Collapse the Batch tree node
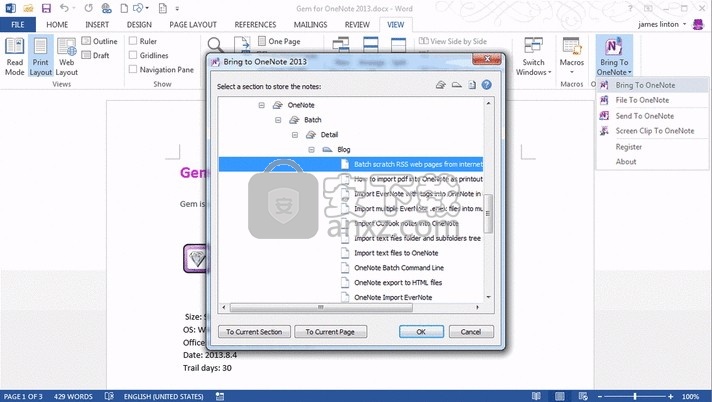This screenshot has height=402, width=712. point(278,120)
